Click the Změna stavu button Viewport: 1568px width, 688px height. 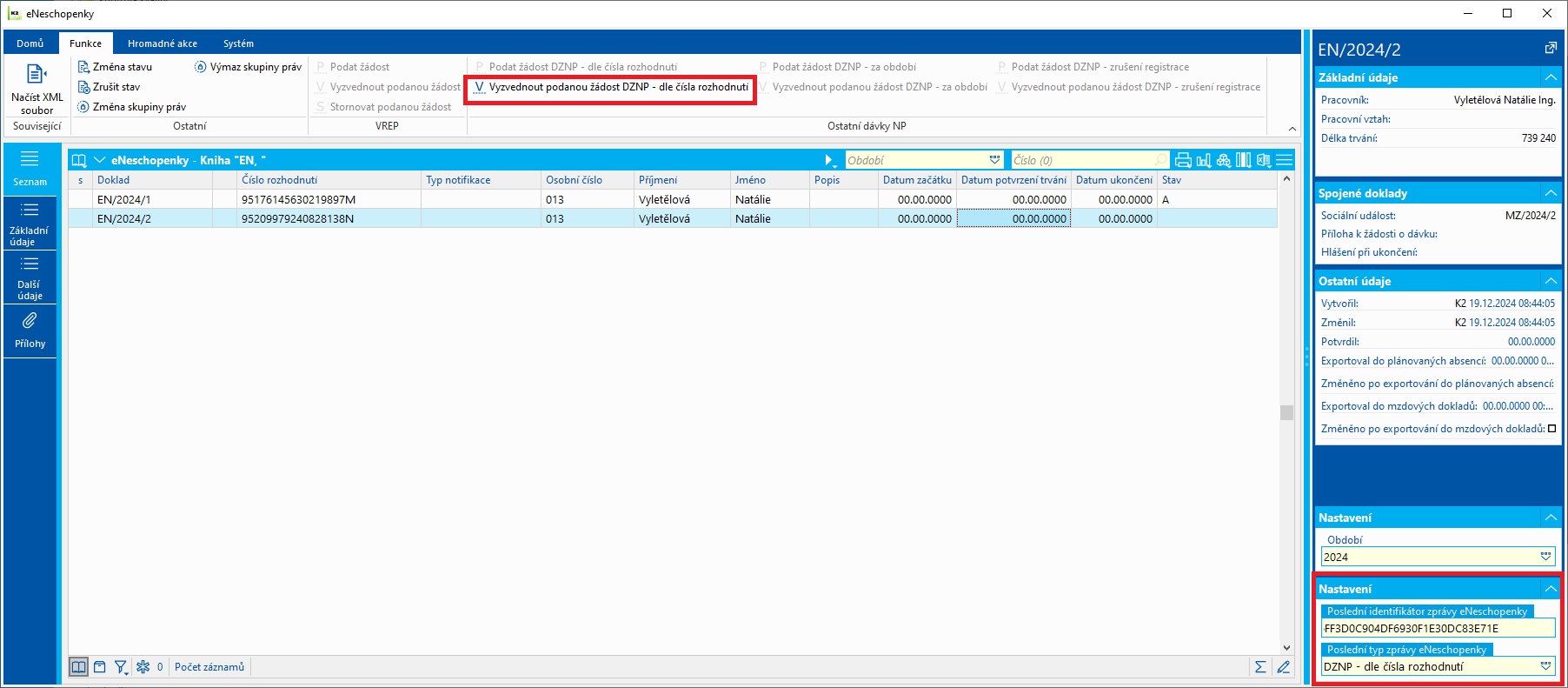coord(115,67)
